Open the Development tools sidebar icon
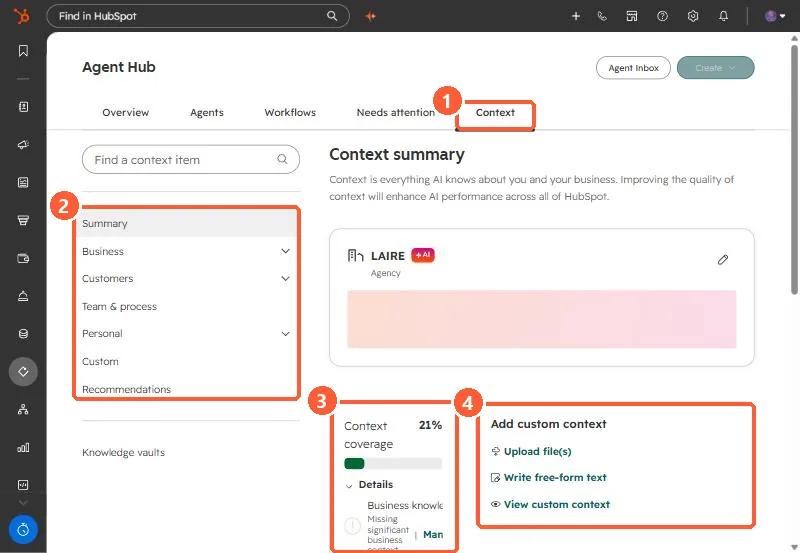 (x=23, y=485)
